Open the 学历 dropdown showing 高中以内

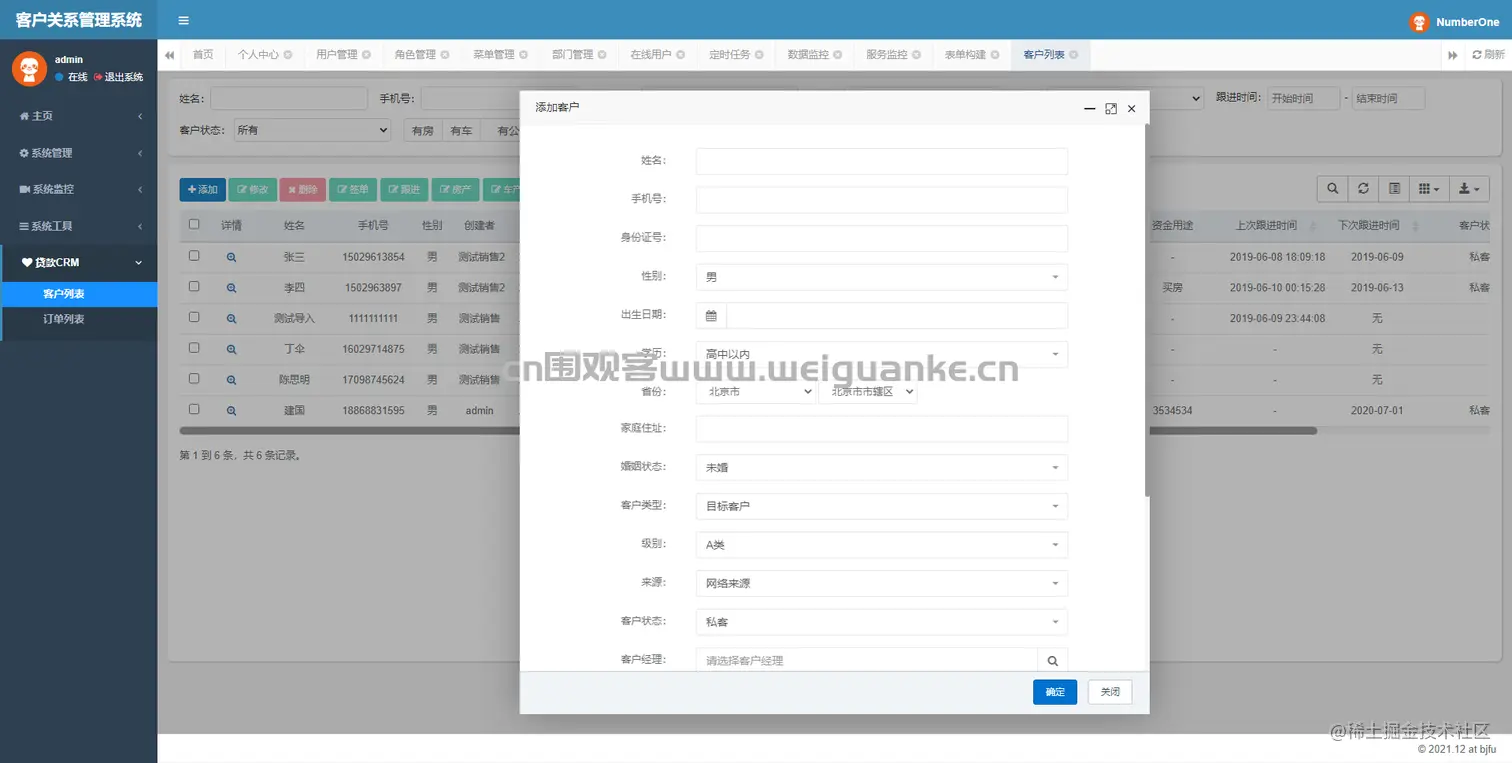882,354
